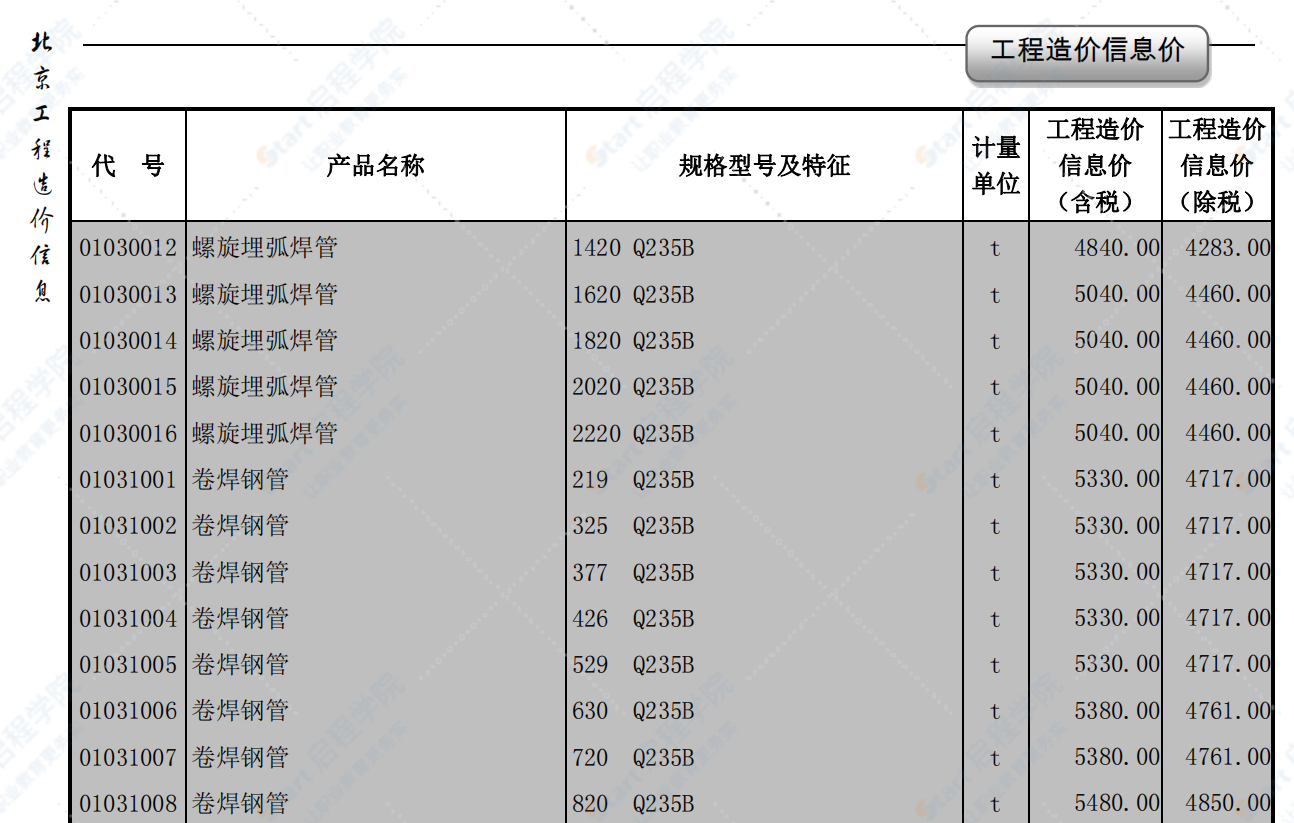Select the 代号 column header
This screenshot has width=1294, height=823.
pyautogui.click(x=128, y=166)
